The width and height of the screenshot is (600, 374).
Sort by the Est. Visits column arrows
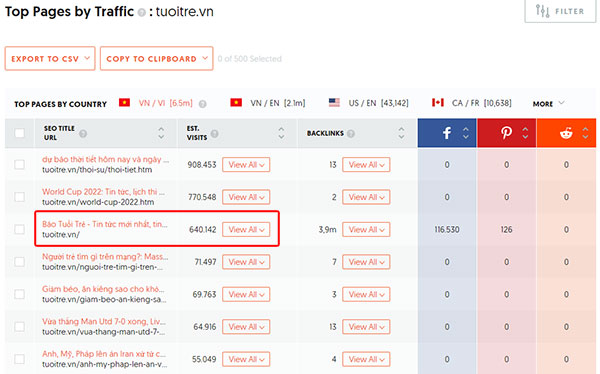(x=281, y=133)
